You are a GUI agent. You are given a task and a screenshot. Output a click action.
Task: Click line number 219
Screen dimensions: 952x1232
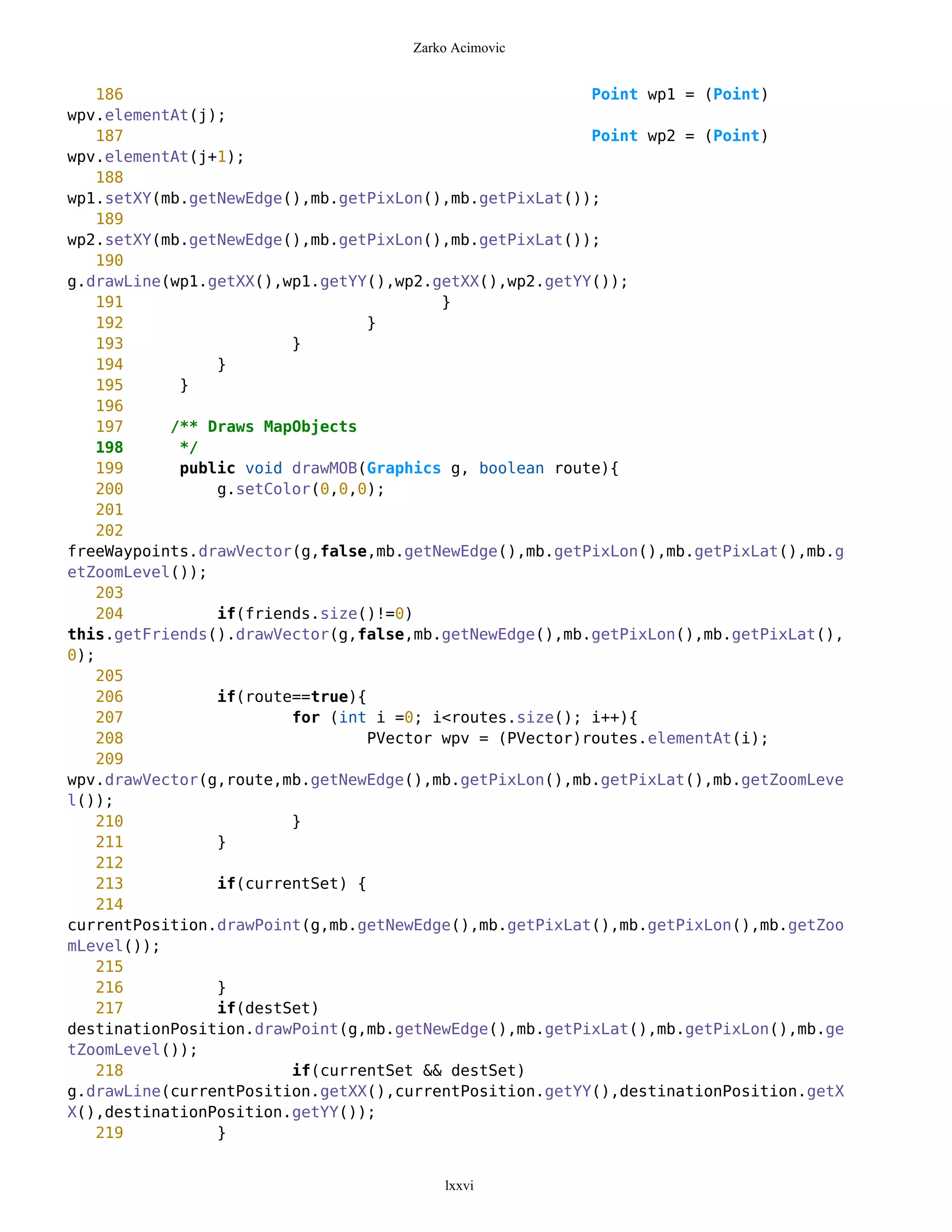[109, 1133]
